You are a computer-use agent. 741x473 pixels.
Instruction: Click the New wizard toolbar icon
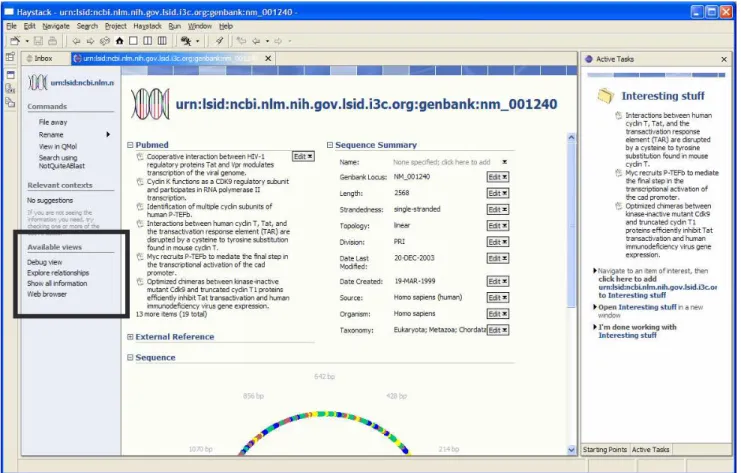(15, 41)
